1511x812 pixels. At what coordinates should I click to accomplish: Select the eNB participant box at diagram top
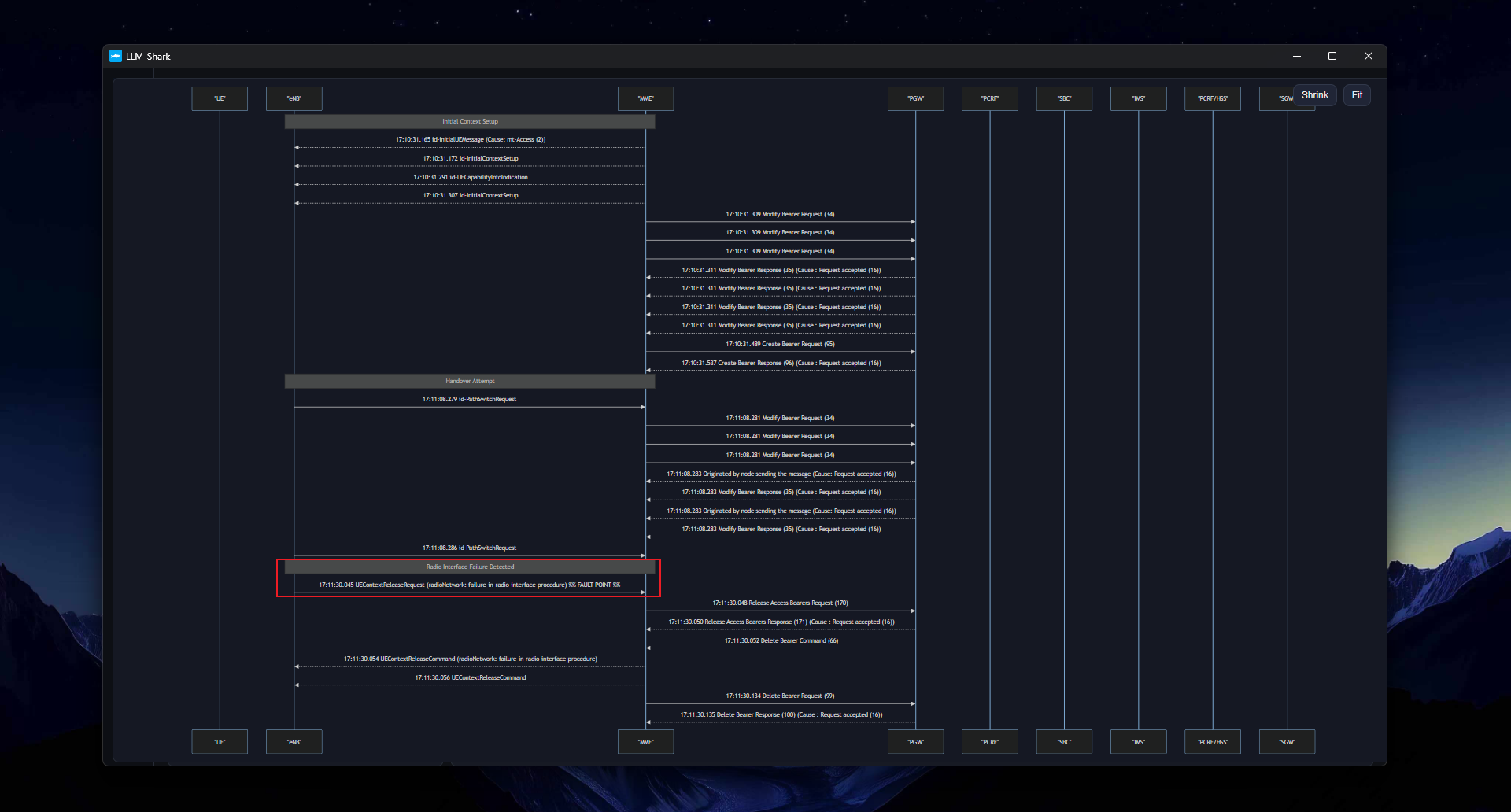click(294, 98)
